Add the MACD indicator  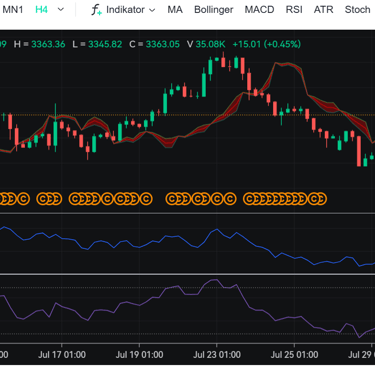tap(259, 10)
